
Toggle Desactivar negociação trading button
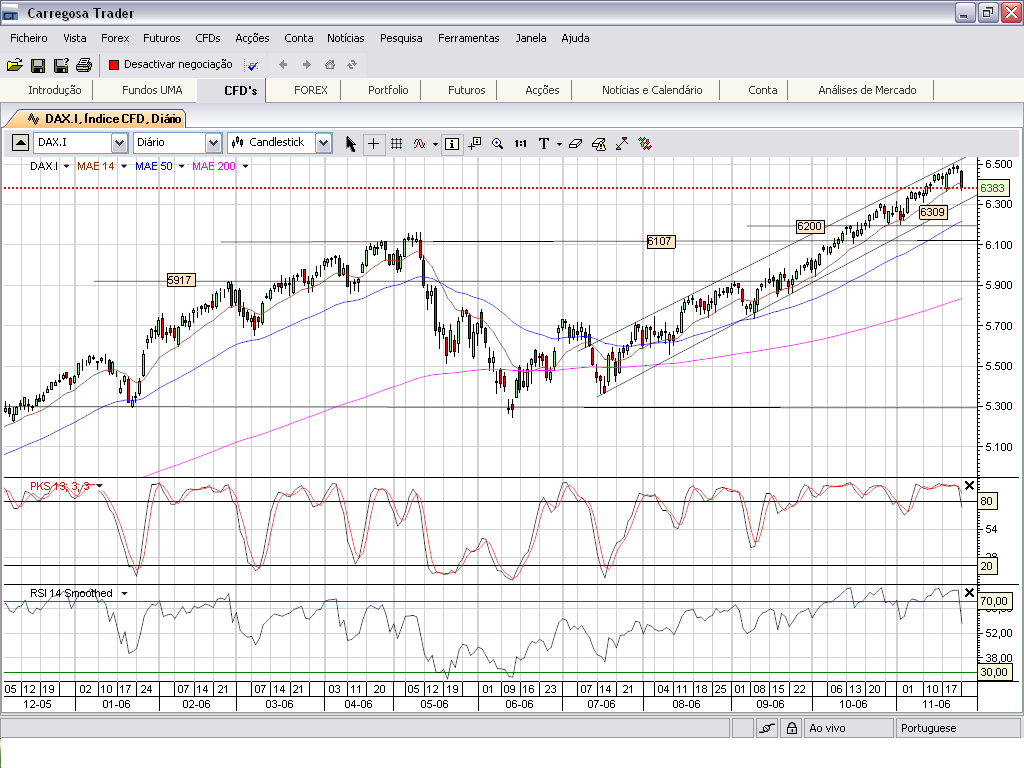pyautogui.click(x=170, y=64)
